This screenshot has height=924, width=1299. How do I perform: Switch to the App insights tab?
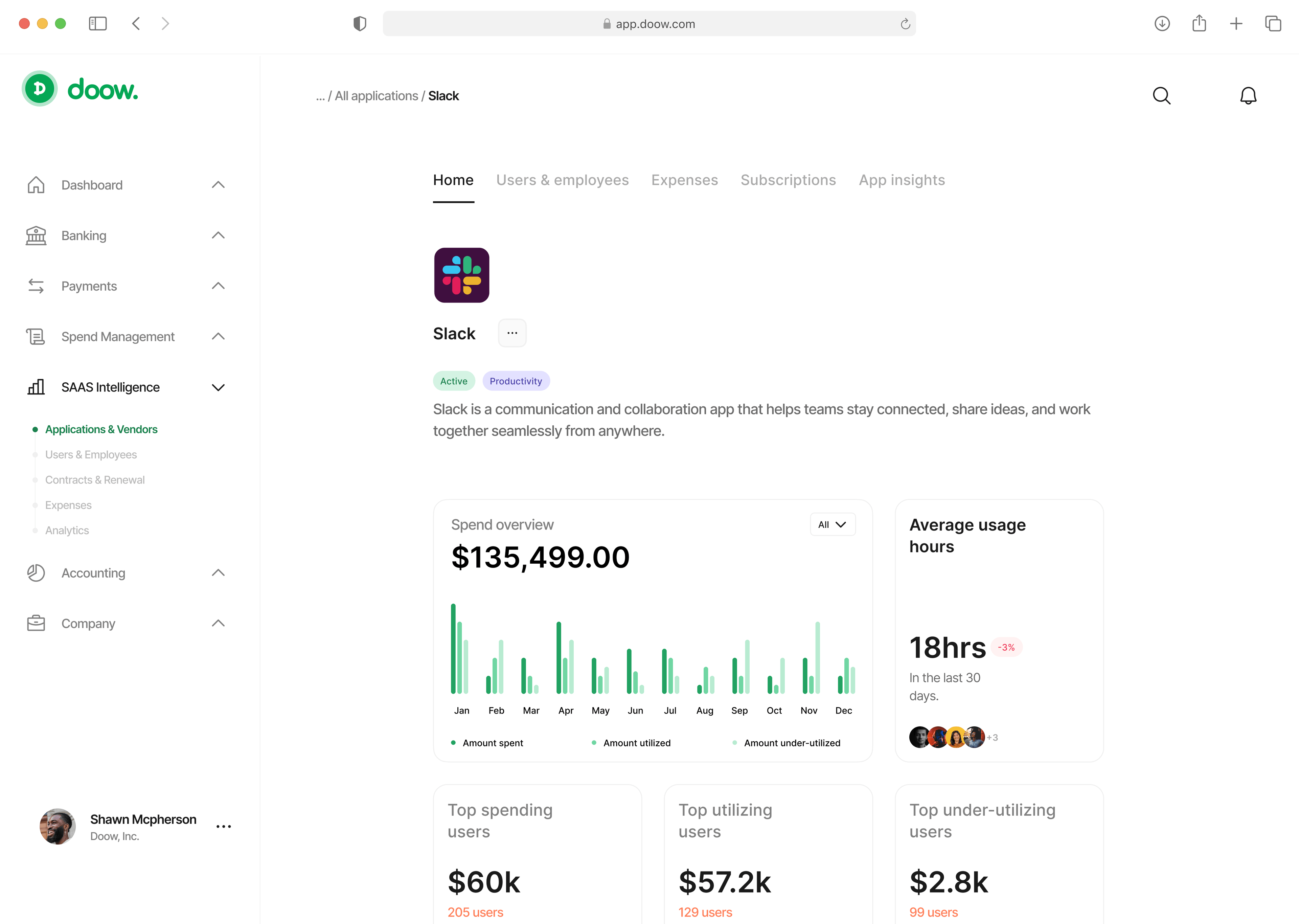point(902,180)
